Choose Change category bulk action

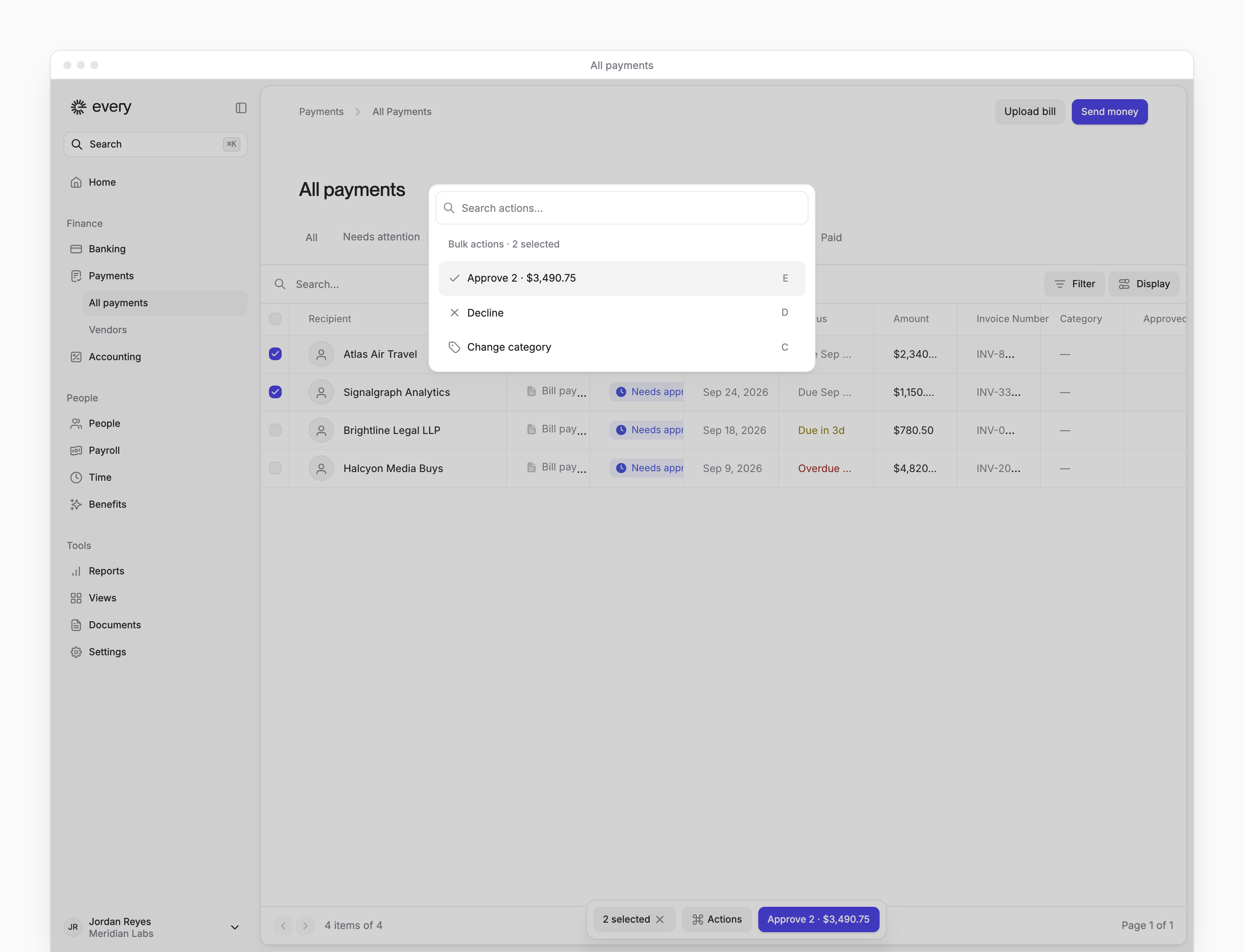pos(621,347)
